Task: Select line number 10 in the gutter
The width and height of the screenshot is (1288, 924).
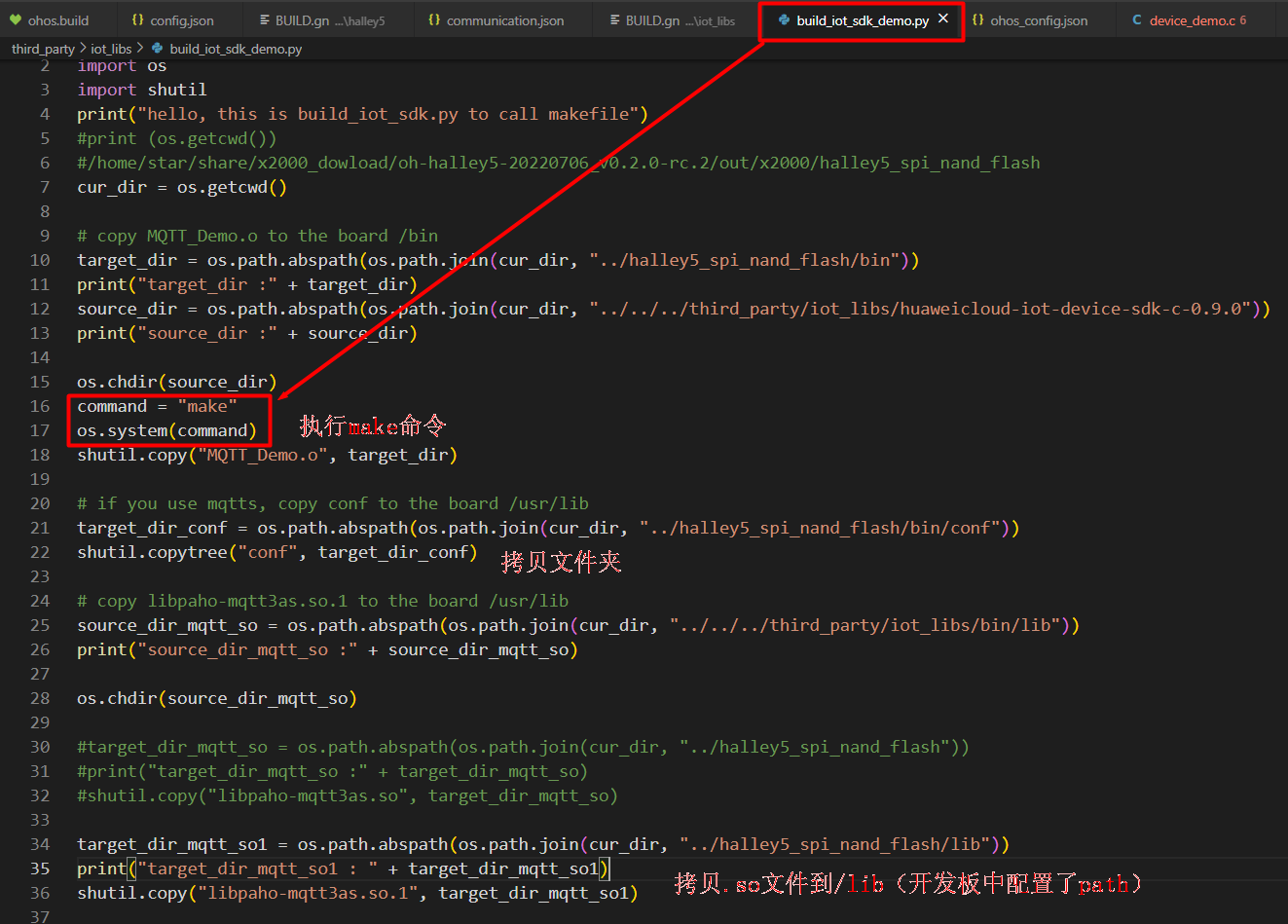Action: (40, 260)
